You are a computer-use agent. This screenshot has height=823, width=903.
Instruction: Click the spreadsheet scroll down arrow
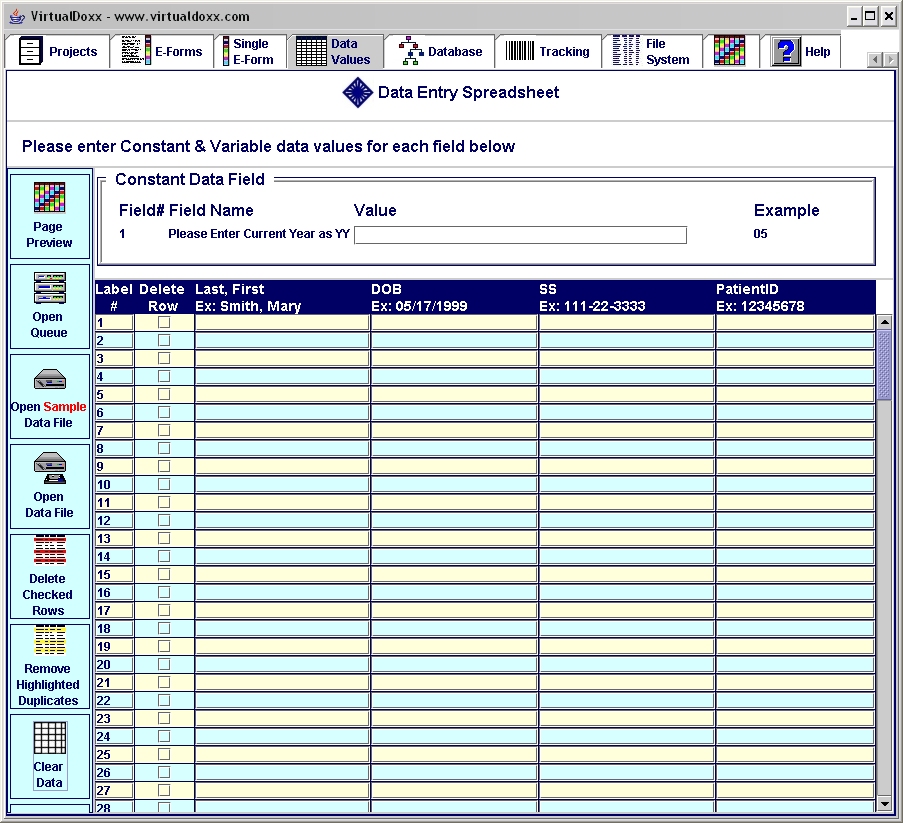pyautogui.click(x=885, y=804)
